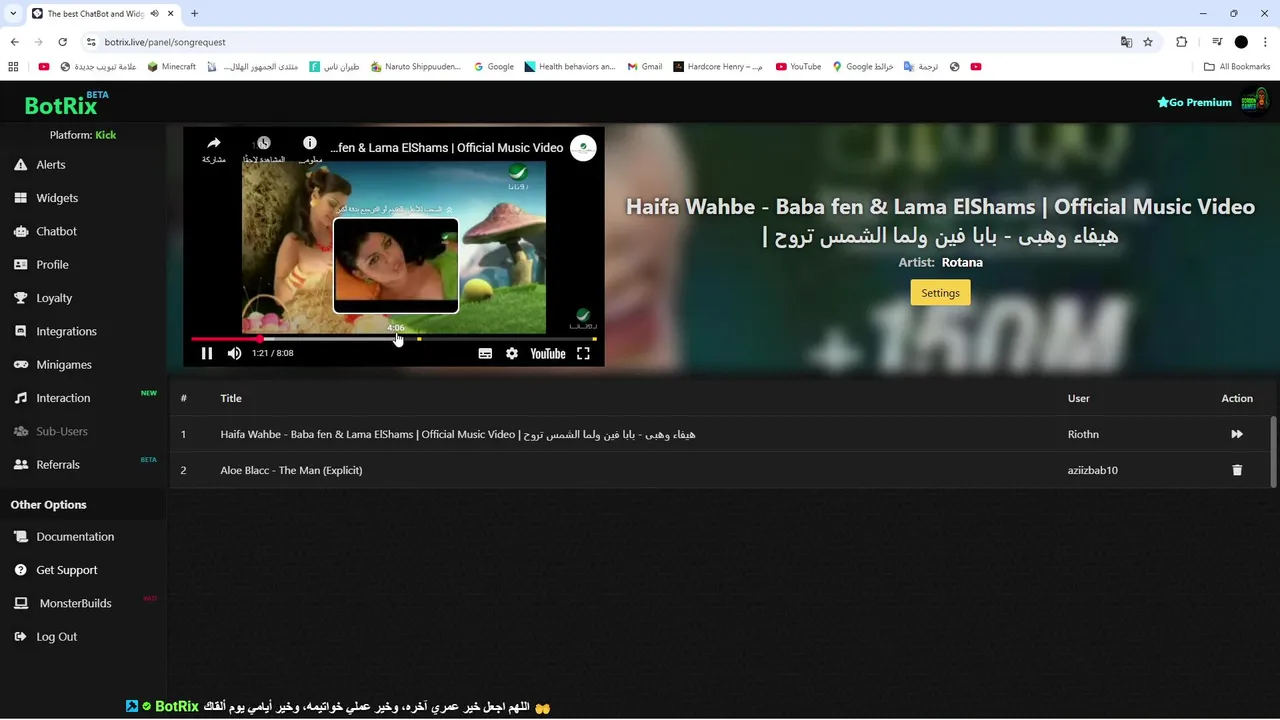Click the video info icon
Screen dimensions: 1280x720
tap(310, 143)
